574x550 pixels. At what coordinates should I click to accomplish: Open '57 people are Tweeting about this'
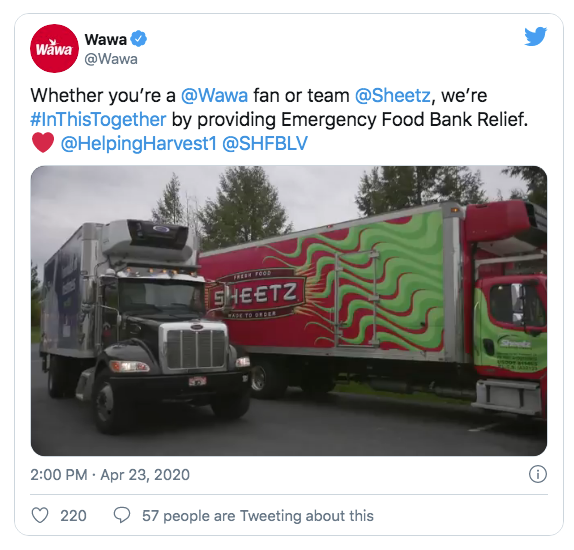tap(258, 516)
